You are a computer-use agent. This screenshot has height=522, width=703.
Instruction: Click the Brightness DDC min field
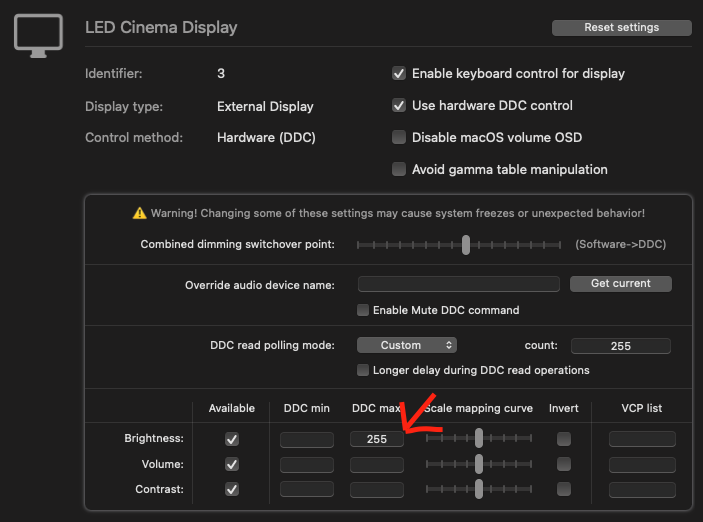pos(307,439)
